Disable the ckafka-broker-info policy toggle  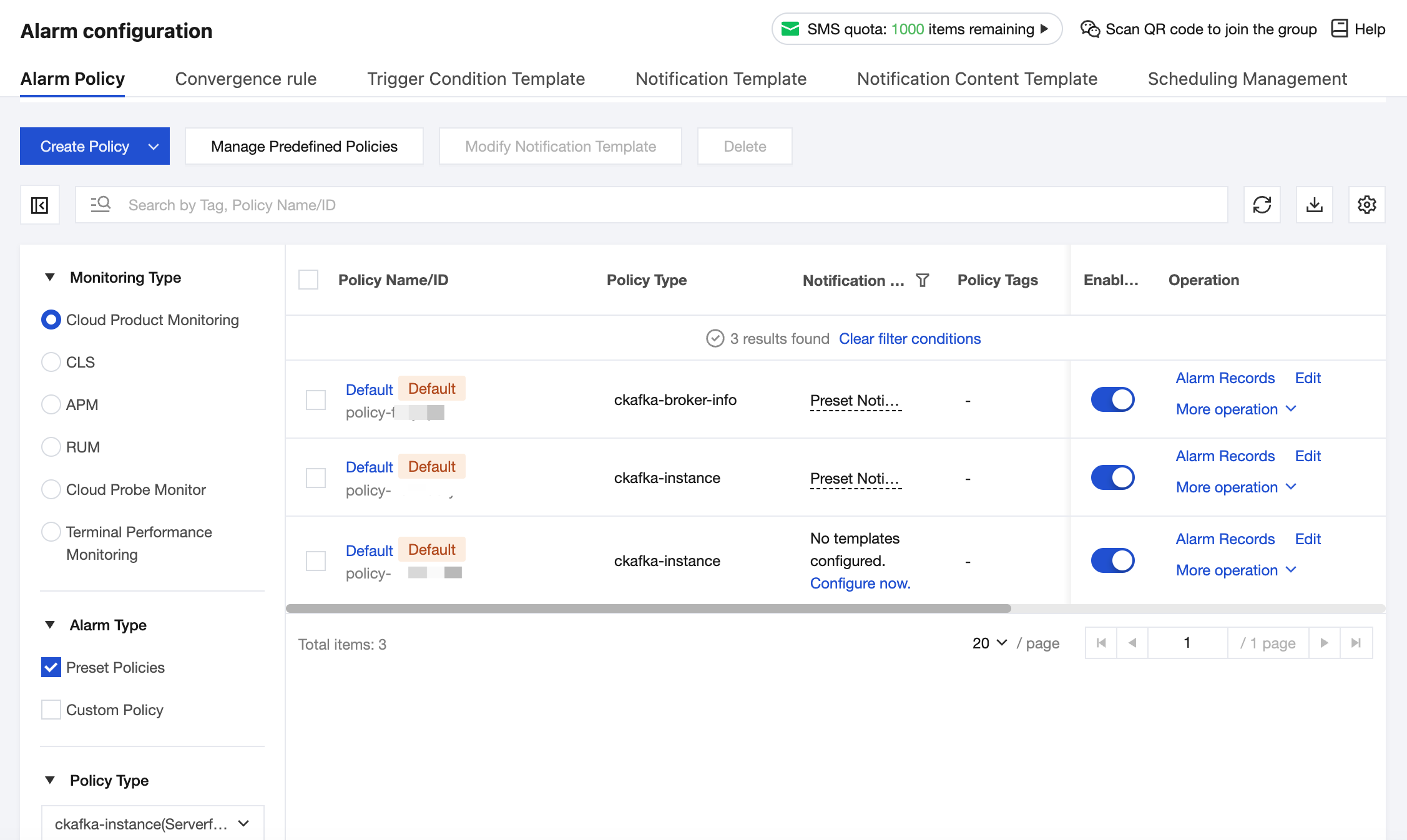coord(1112,399)
